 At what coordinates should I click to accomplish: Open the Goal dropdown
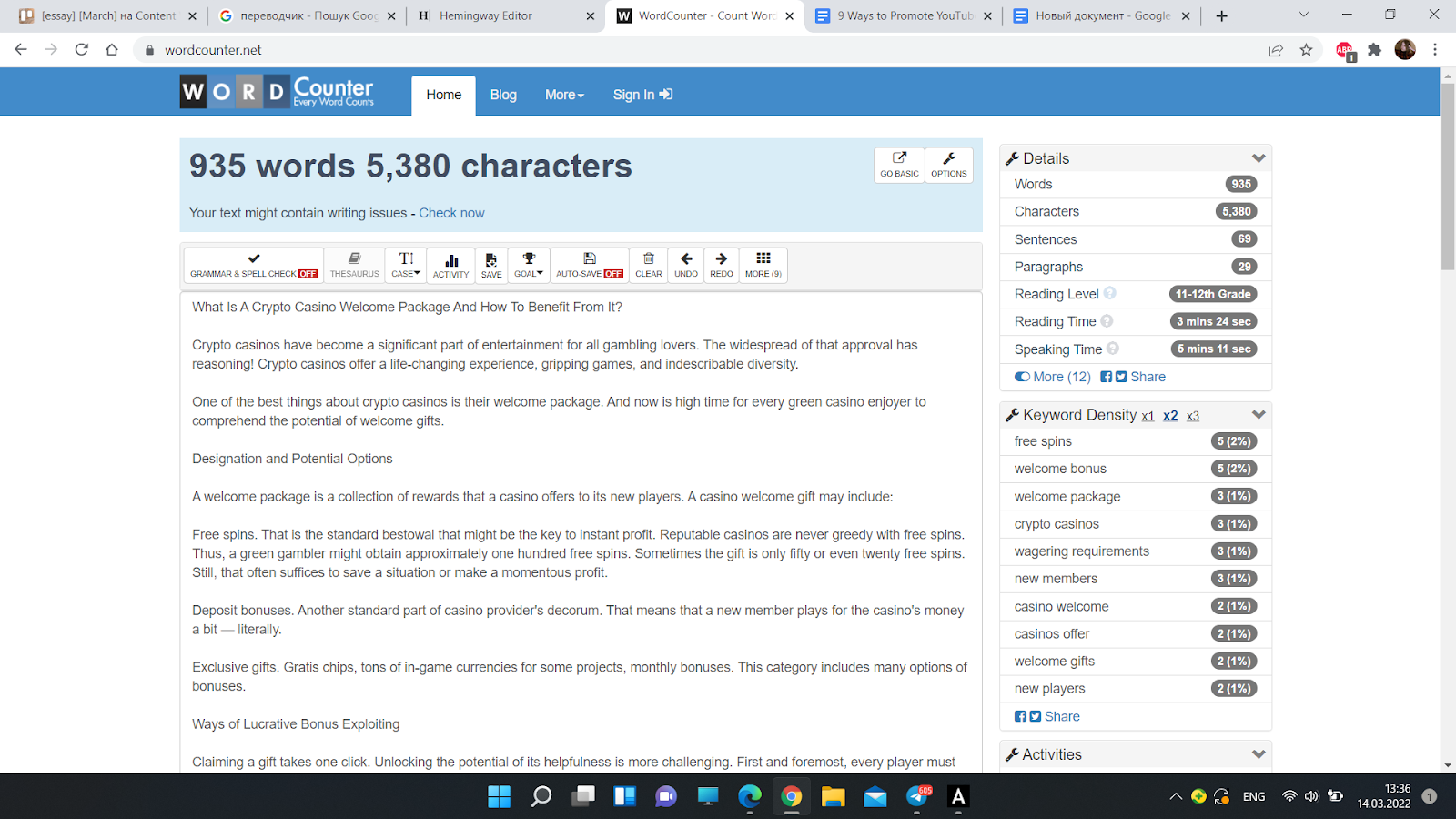529,265
